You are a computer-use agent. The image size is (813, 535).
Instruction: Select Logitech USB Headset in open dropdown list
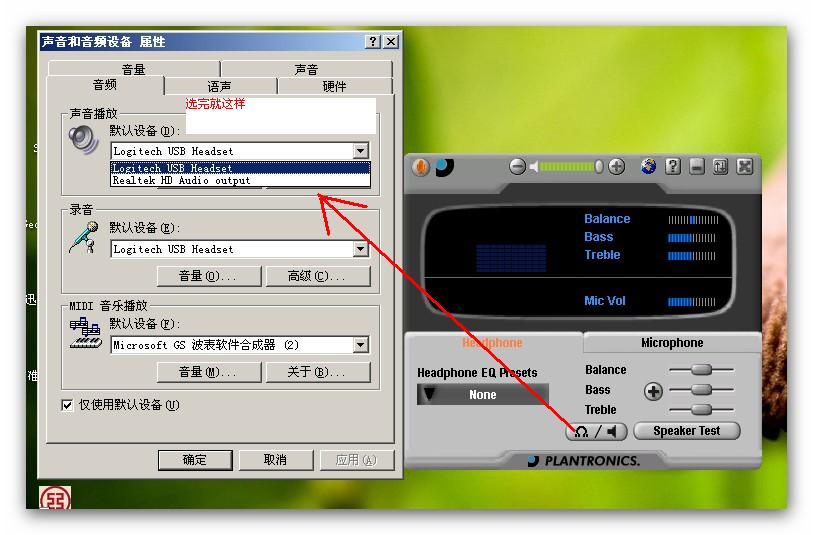(241, 168)
